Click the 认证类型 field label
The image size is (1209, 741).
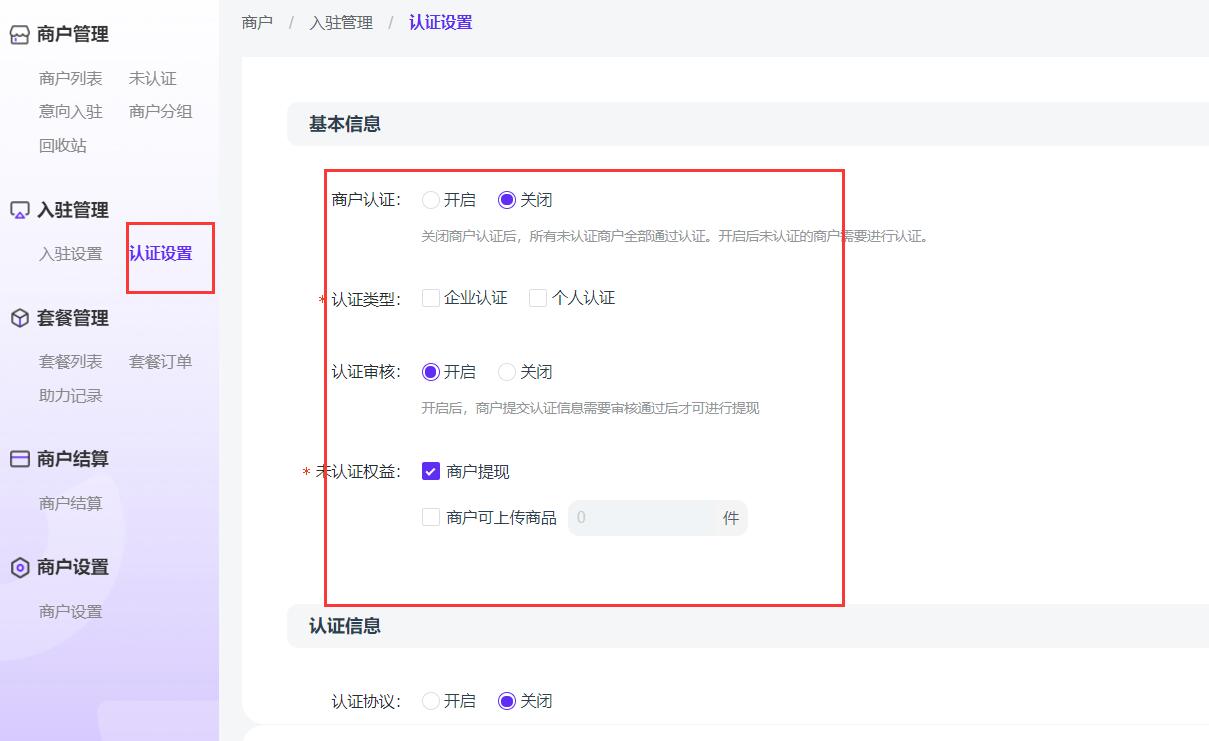[366, 299]
